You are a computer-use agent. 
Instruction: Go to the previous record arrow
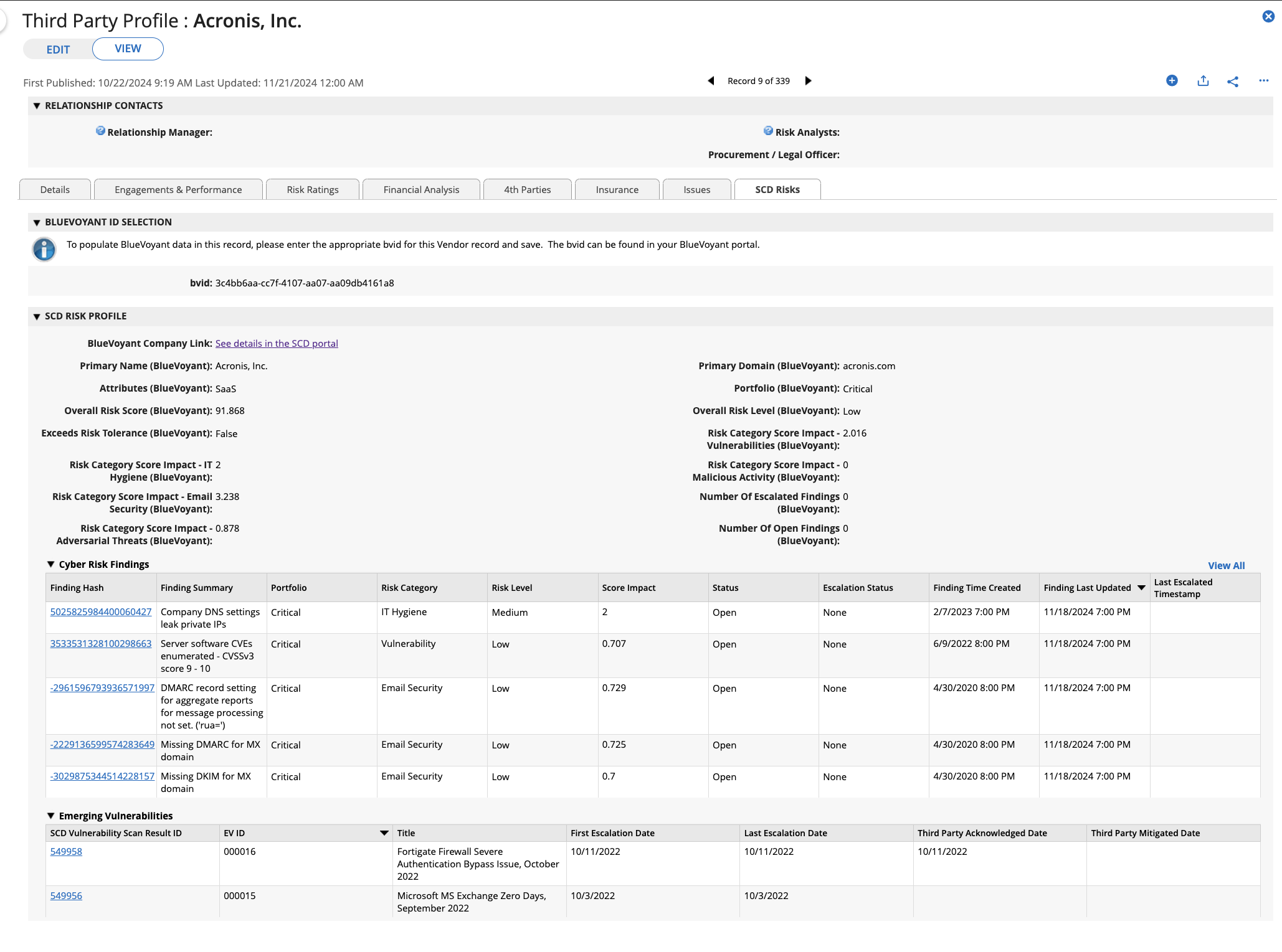[710, 80]
